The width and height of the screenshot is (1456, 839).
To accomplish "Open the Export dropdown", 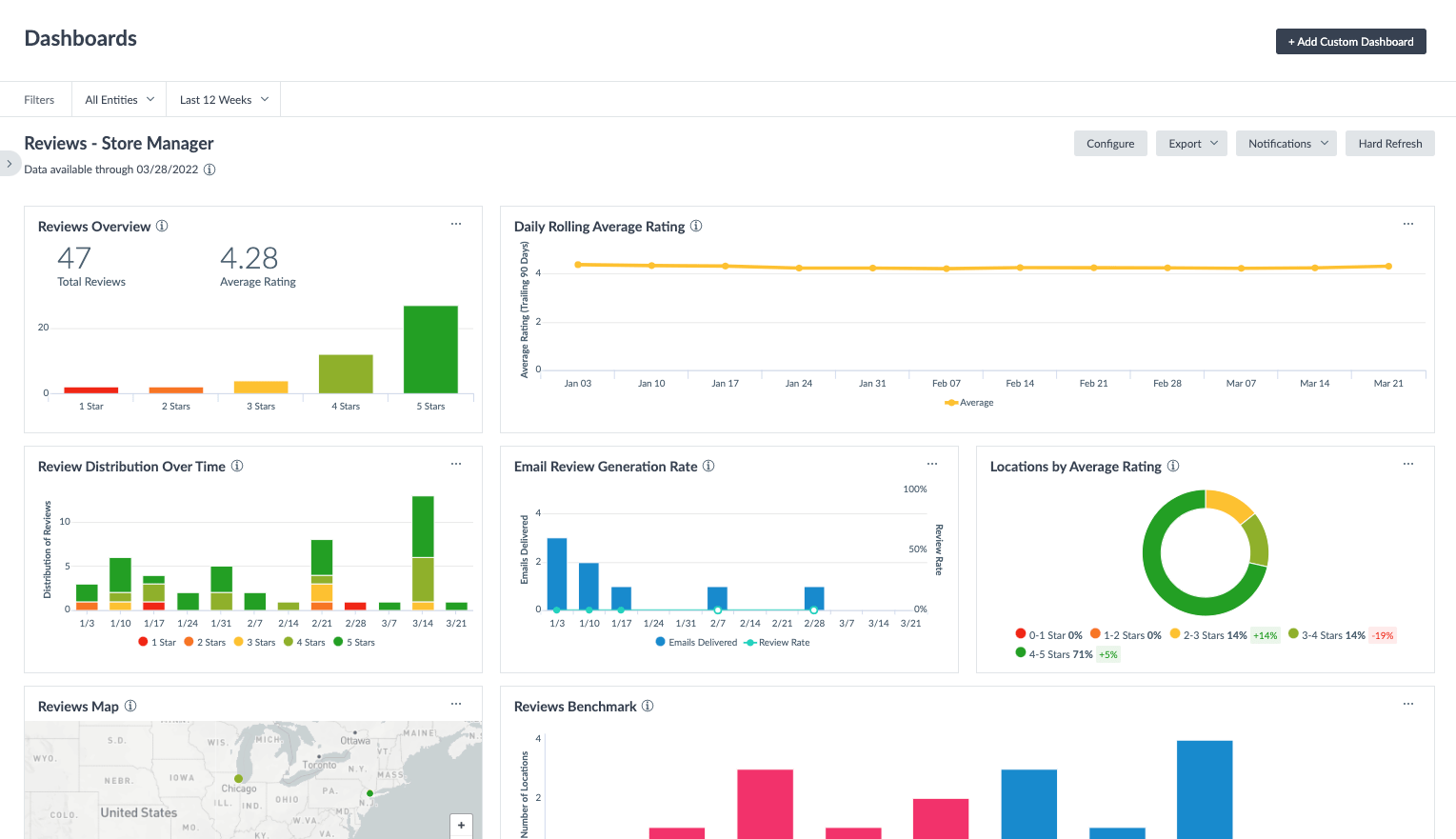I will point(1192,144).
